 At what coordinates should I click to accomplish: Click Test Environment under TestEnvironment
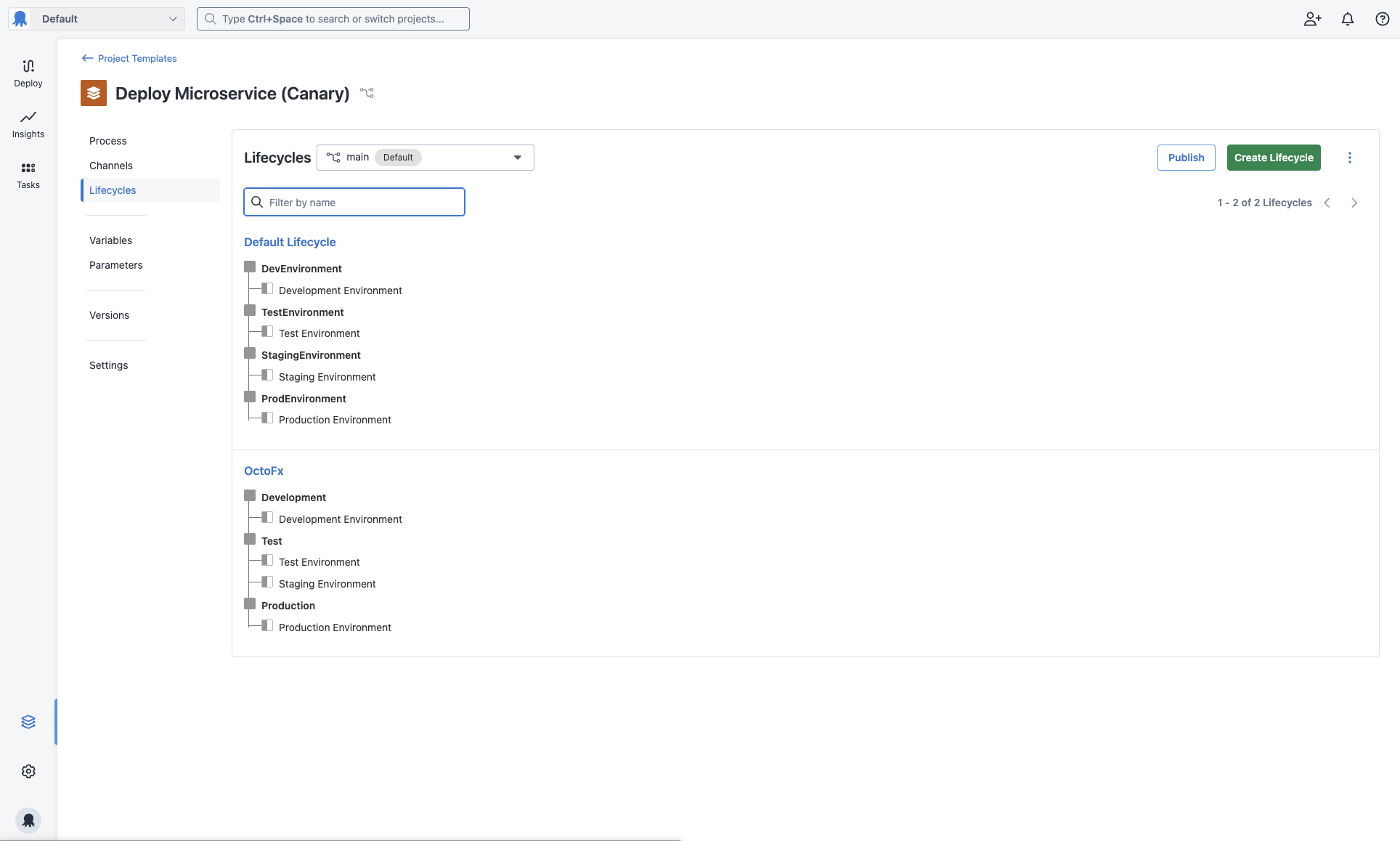pos(320,333)
